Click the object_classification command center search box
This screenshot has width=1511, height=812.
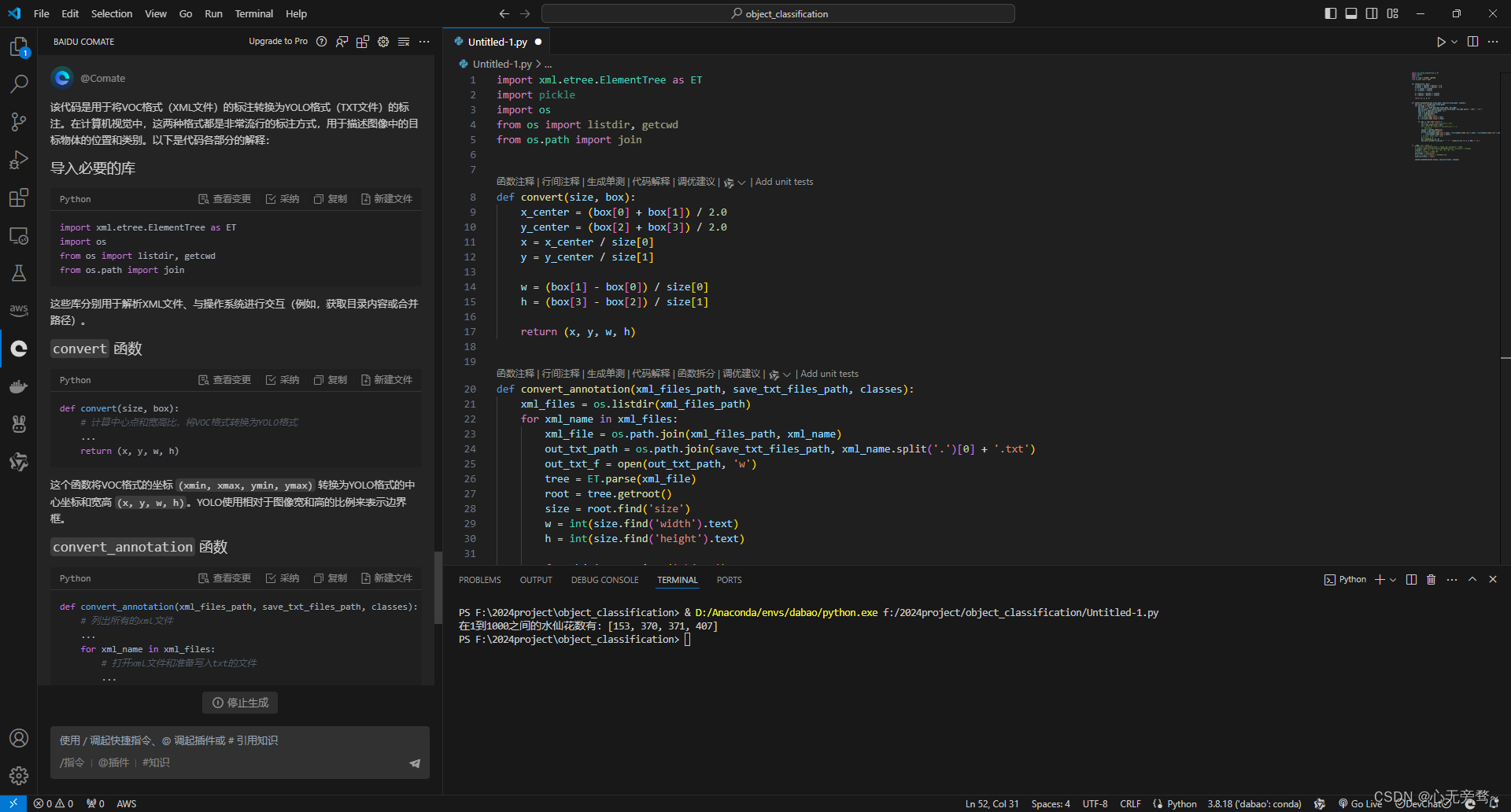[x=778, y=13]
